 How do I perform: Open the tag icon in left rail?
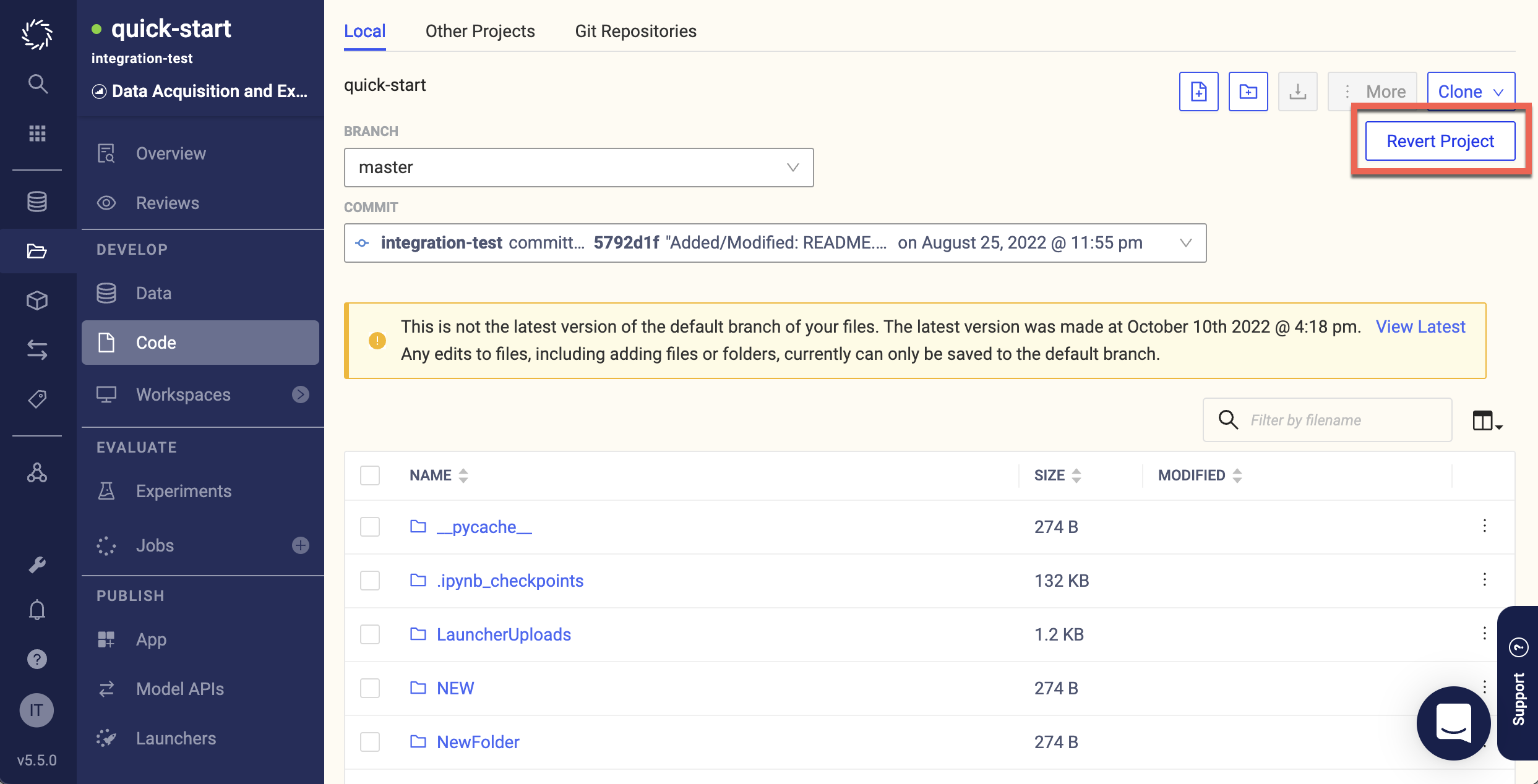pos(37,399)
